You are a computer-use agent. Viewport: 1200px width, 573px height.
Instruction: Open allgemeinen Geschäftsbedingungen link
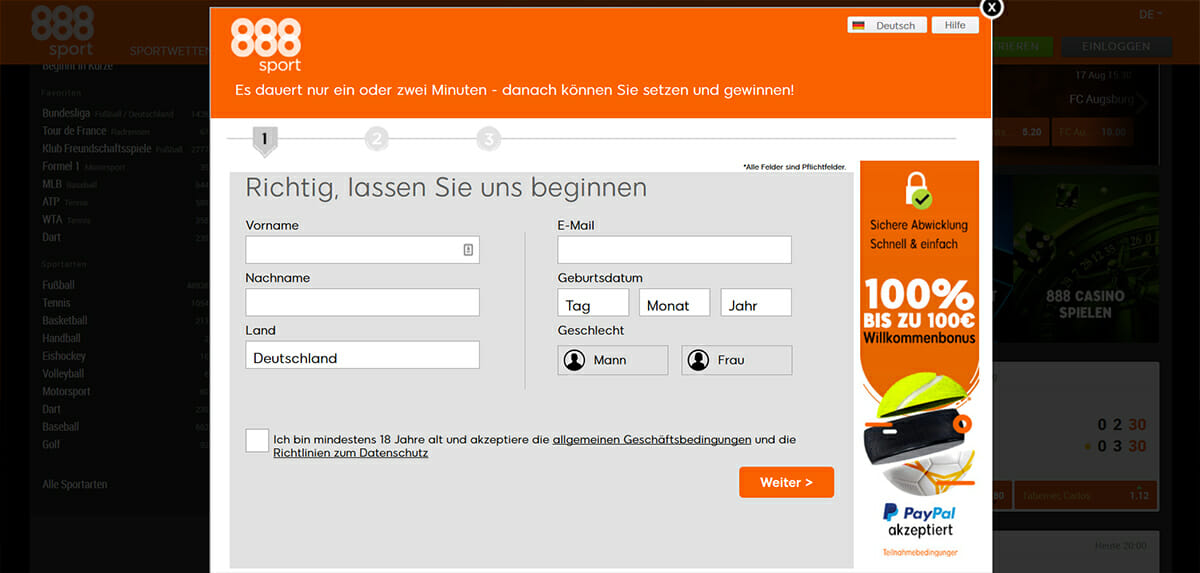[x=651, y=439]
